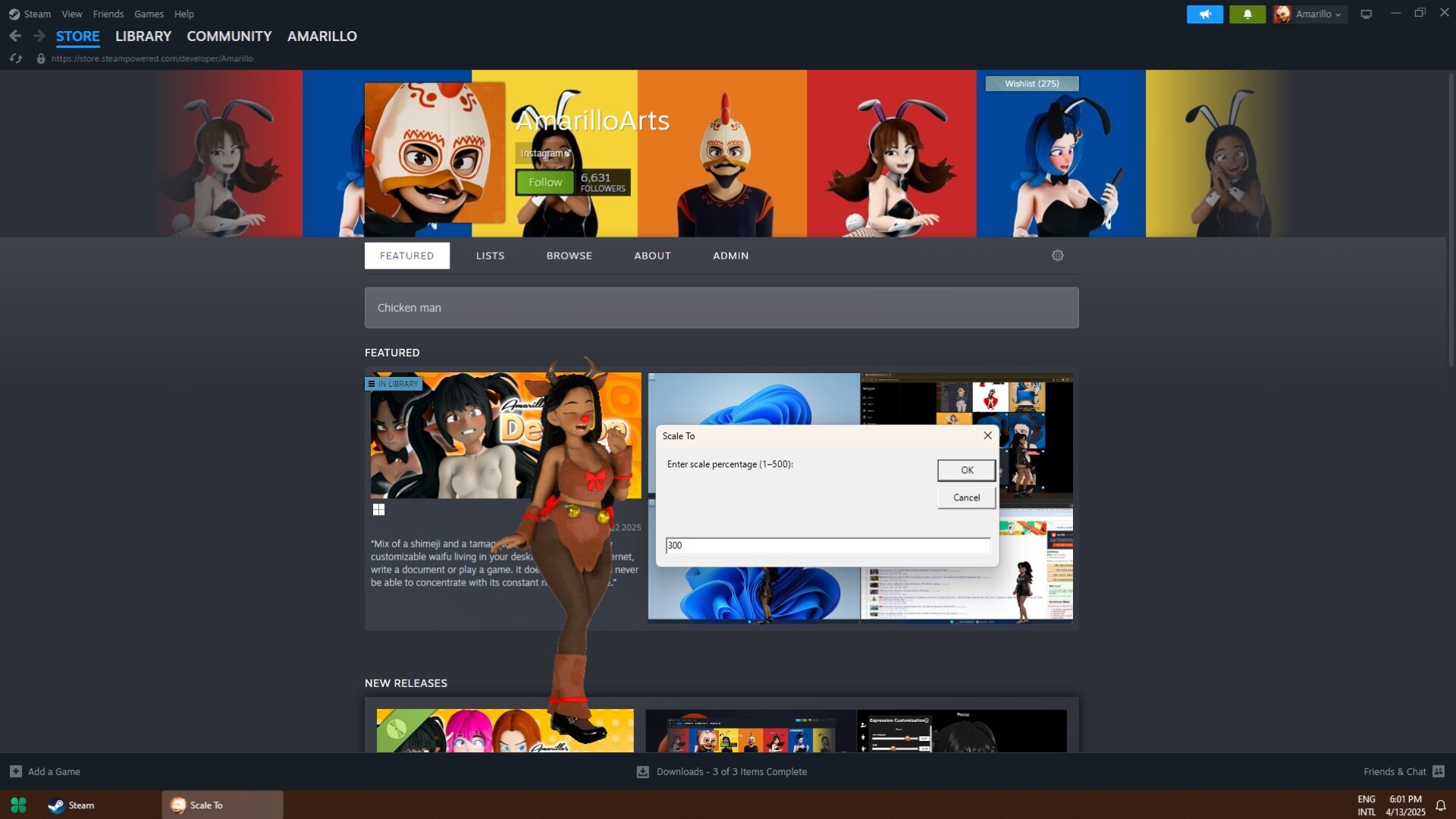Viewport: 1456px width, 819px height.
Task: Click the back navigation arrow
Action: coord(15,36)
